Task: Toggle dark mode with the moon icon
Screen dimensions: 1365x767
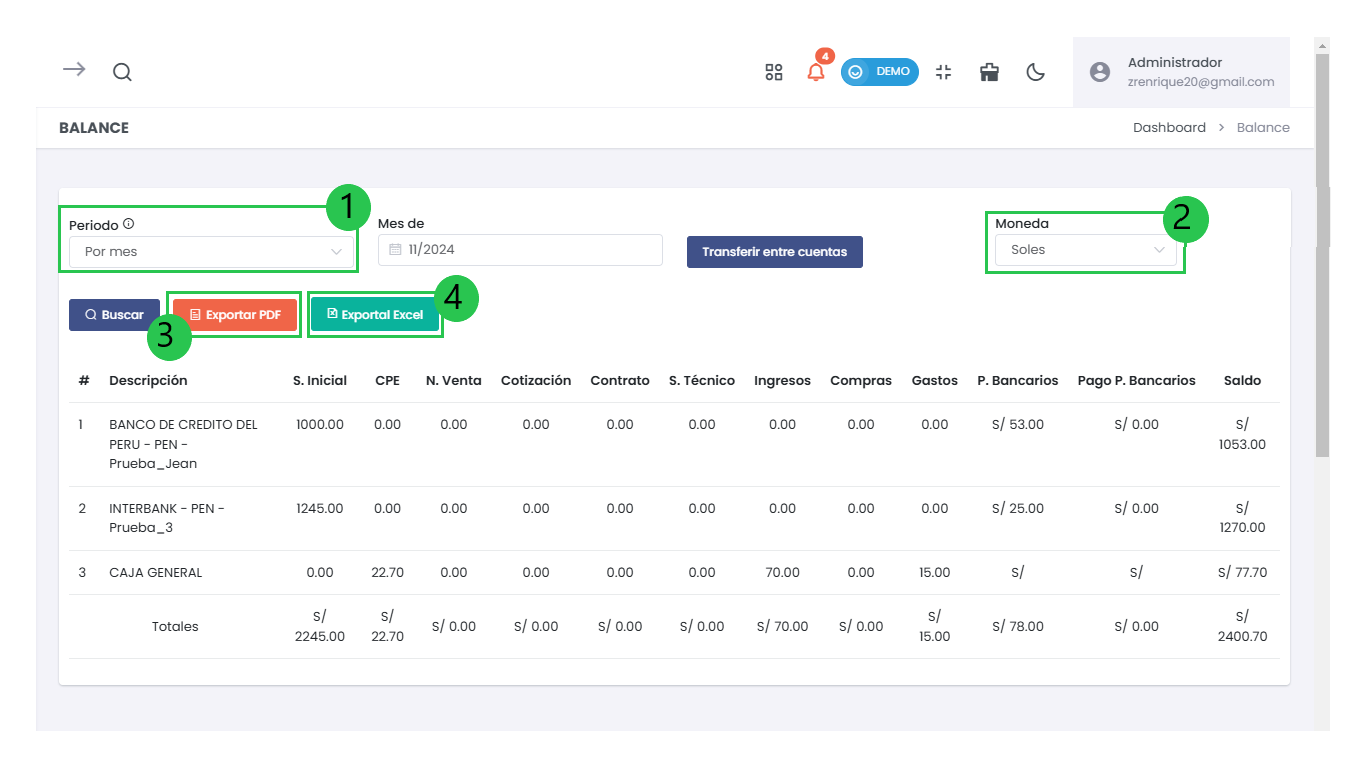Action: coord(1036,72)
